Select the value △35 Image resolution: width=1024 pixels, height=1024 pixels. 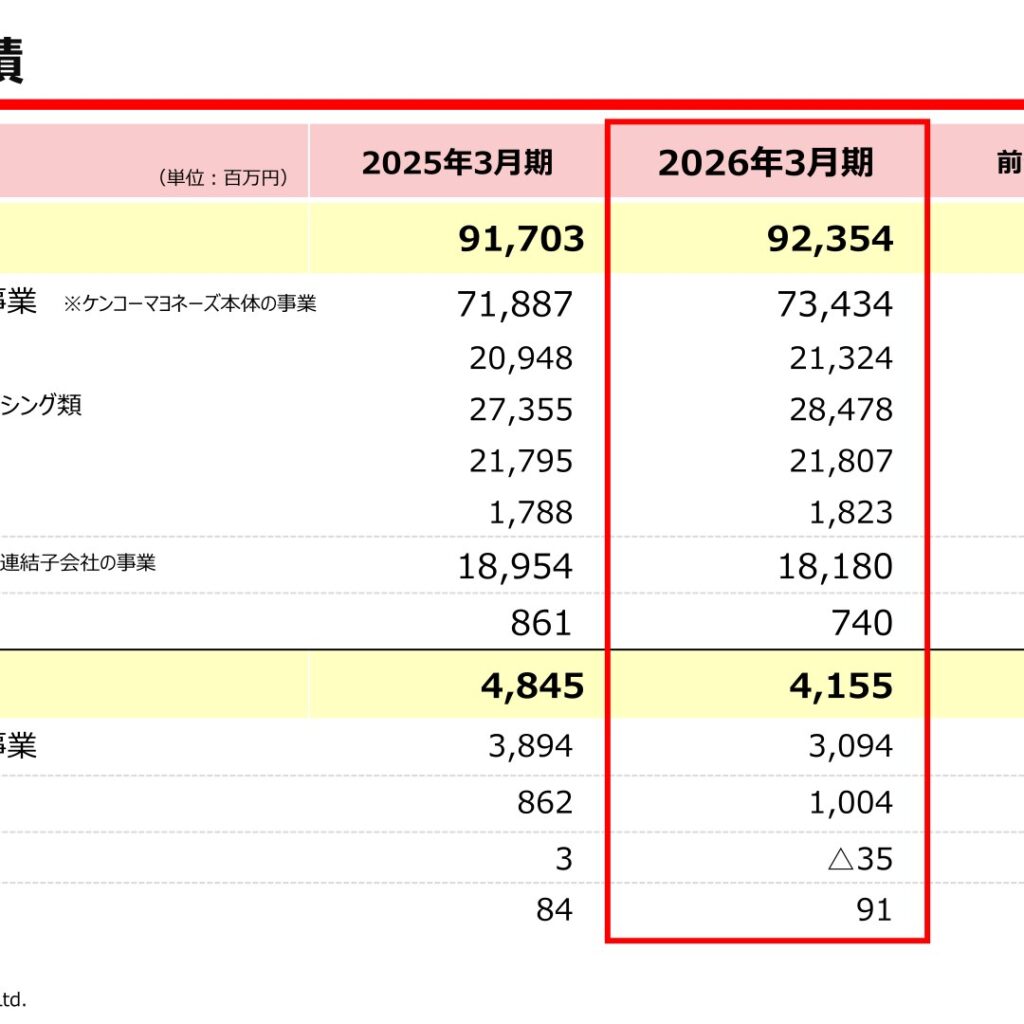(x=860, y=859)
